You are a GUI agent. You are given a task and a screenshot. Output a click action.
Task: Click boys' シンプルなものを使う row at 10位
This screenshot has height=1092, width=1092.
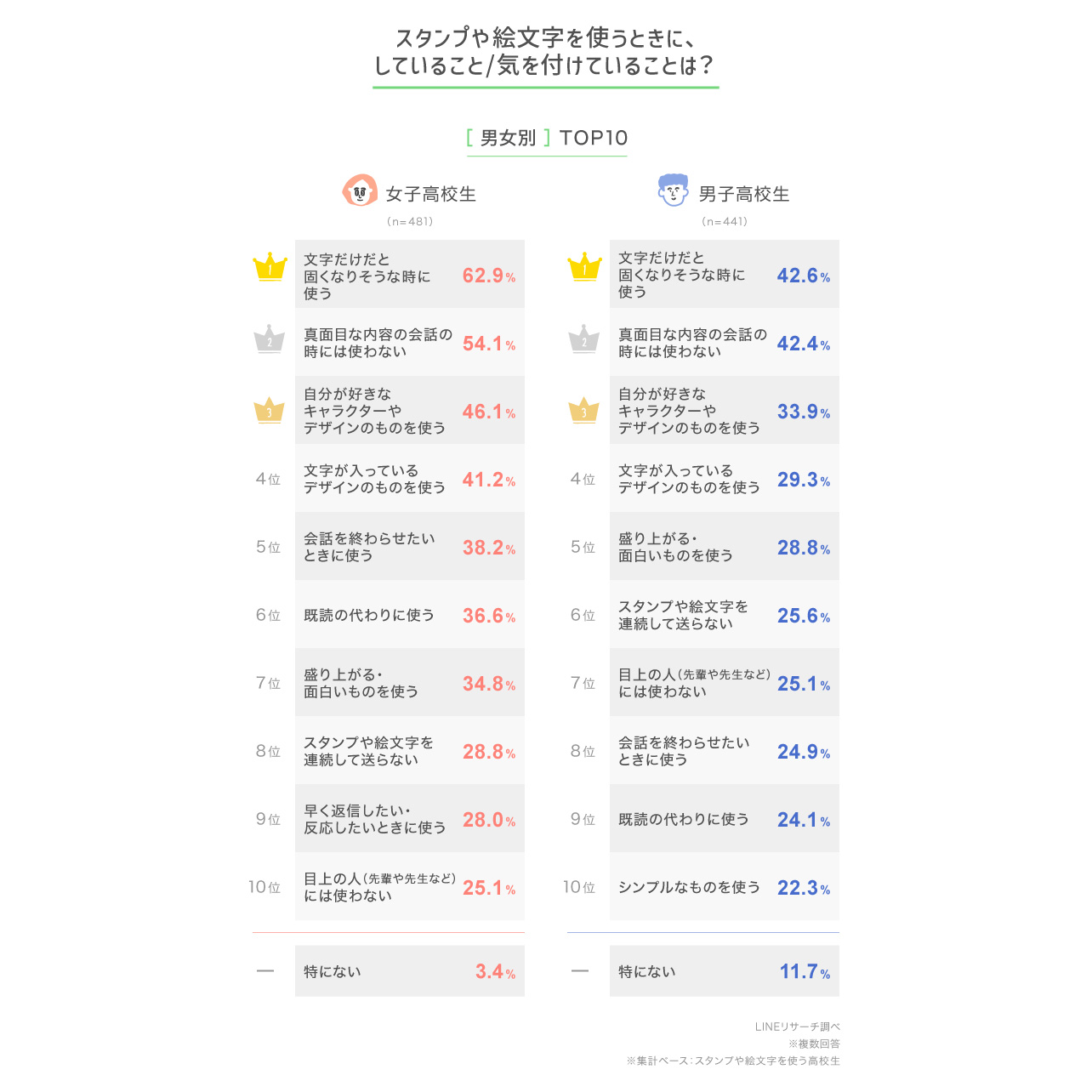(x=725, y=886)
